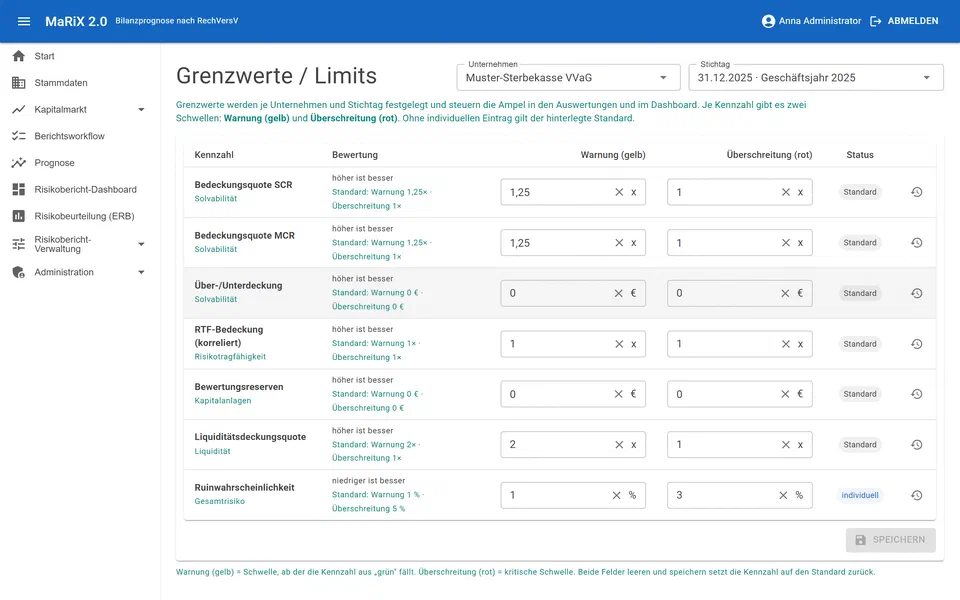Click the MaRiX 2.0 title

click(76, 21)
